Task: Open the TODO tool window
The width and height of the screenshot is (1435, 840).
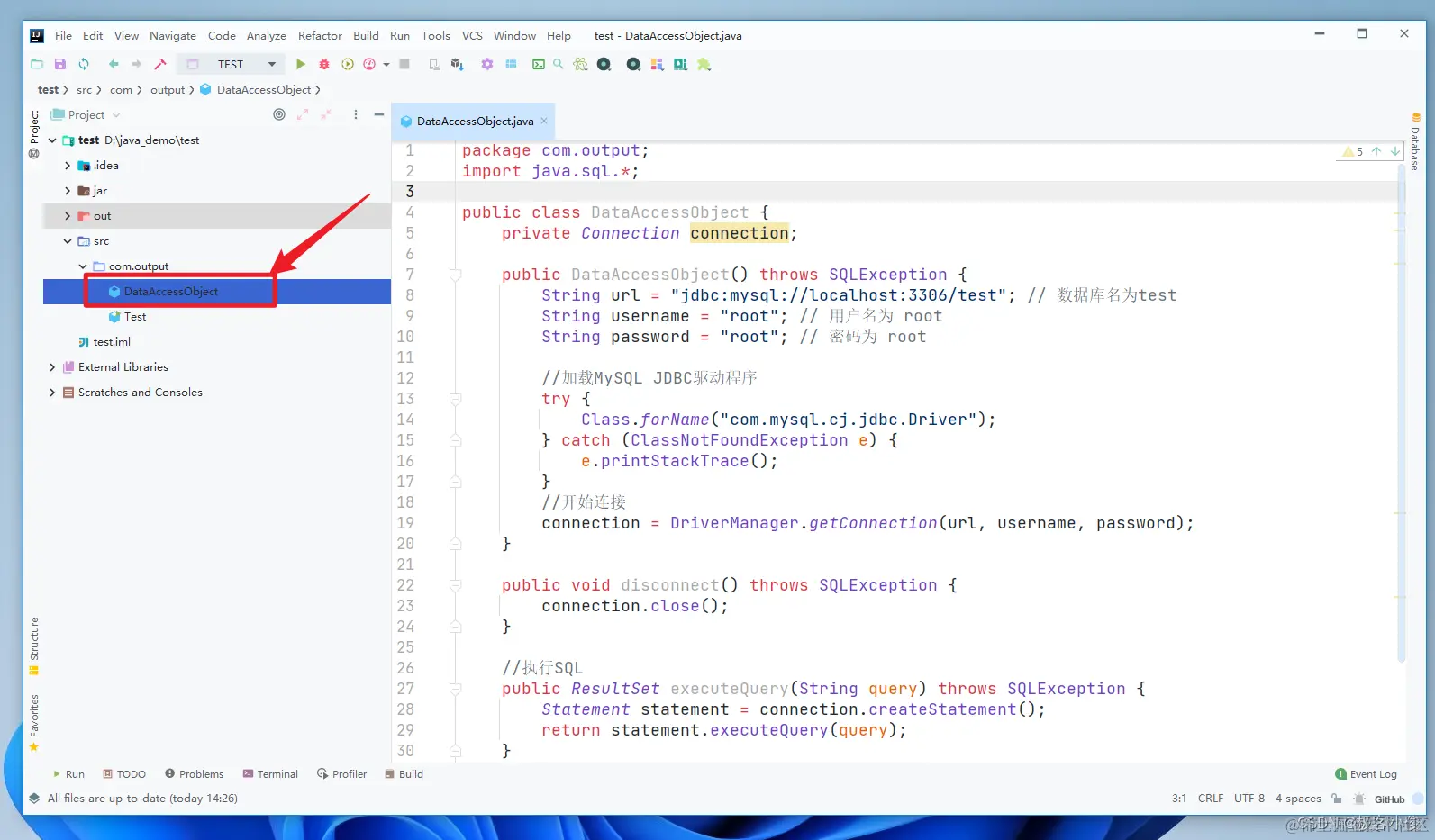Action: pyautogui.click(x=124, y=773)
